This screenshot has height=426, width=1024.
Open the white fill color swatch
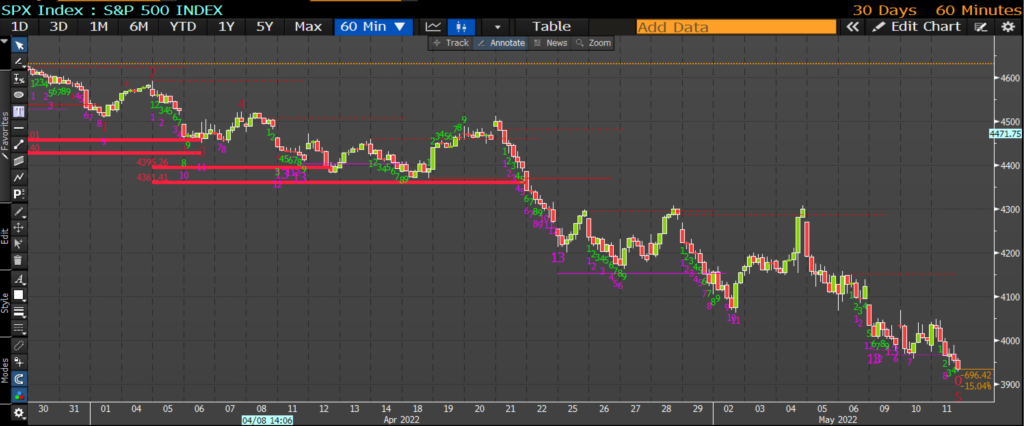click(19, 295)
